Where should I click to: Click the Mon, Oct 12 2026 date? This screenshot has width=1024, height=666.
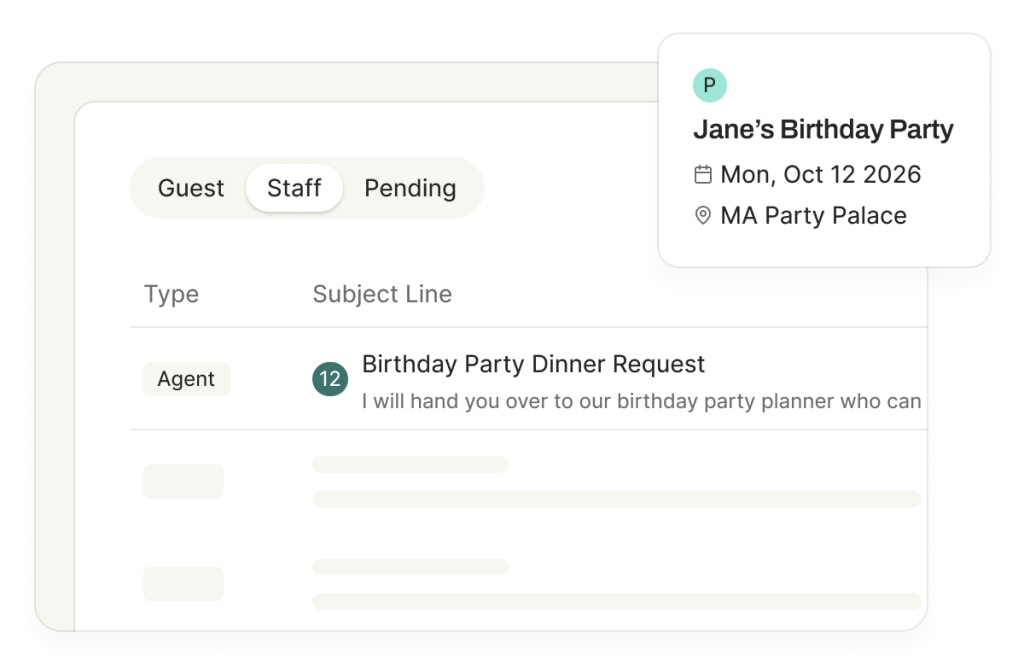pos(820,174)
